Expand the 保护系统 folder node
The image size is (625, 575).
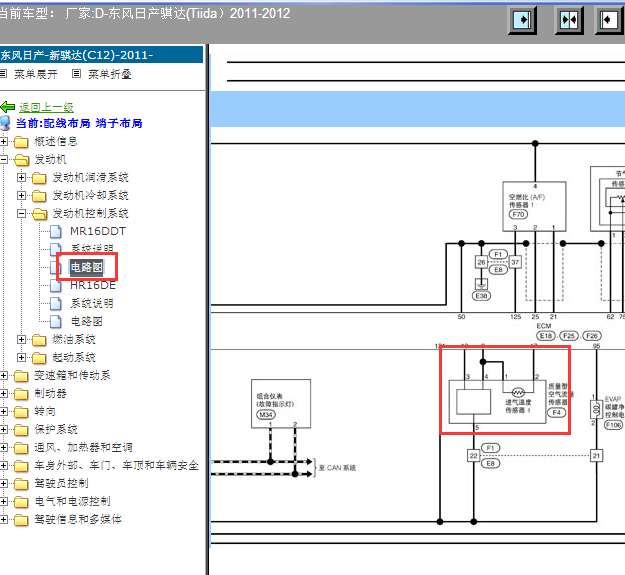pos(4,429)
